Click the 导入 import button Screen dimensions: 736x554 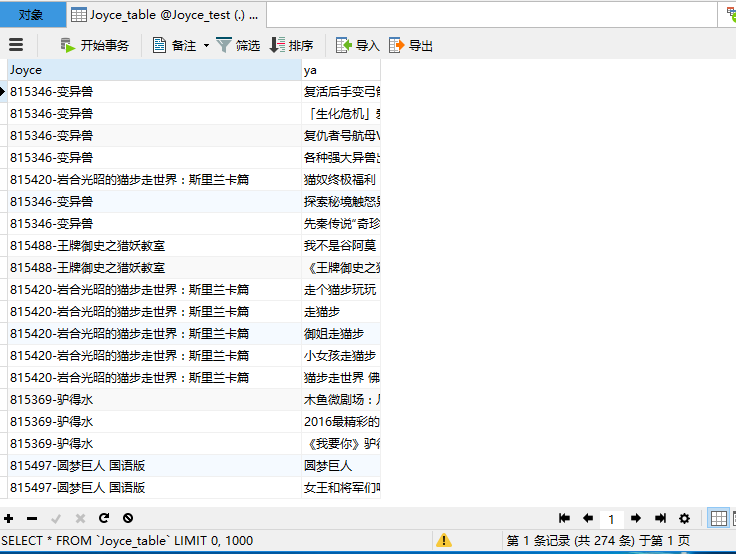pyautogui.click(x=357, y=45)
